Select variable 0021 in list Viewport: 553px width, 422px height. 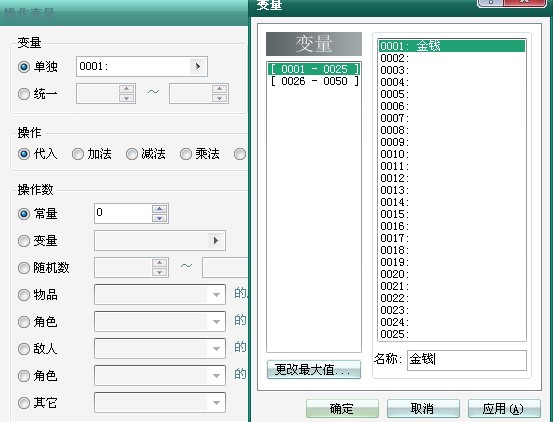point(452,286)
